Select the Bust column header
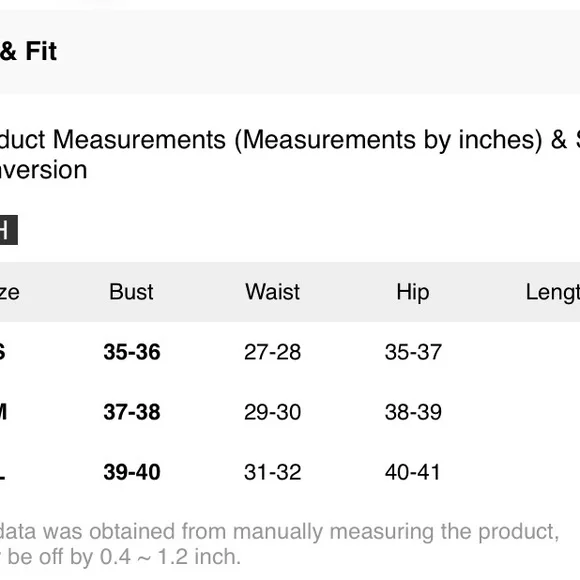Screen dimensions: 580x580 (x=131, y=292)
